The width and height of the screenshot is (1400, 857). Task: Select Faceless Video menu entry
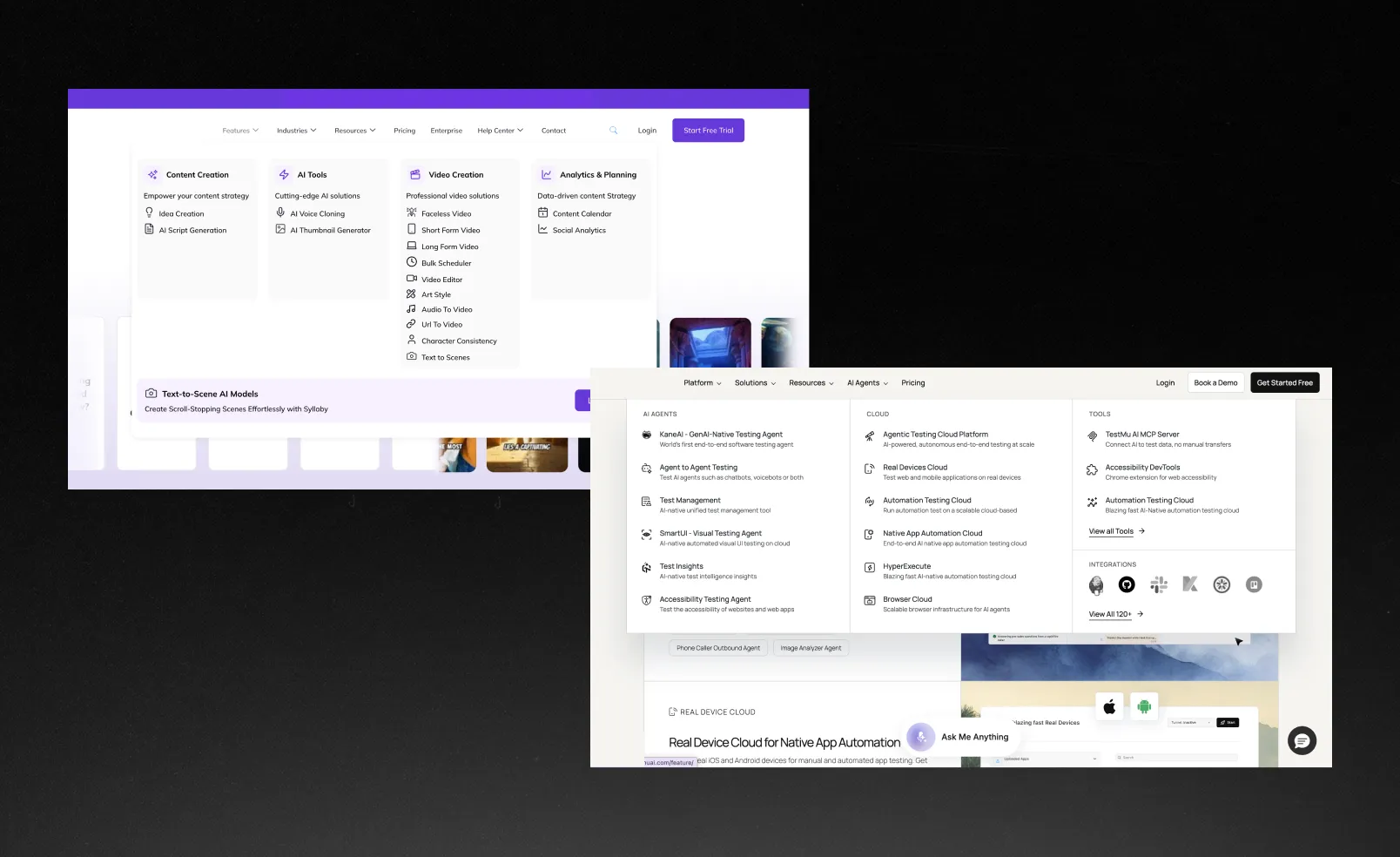[x=439, y=213]
